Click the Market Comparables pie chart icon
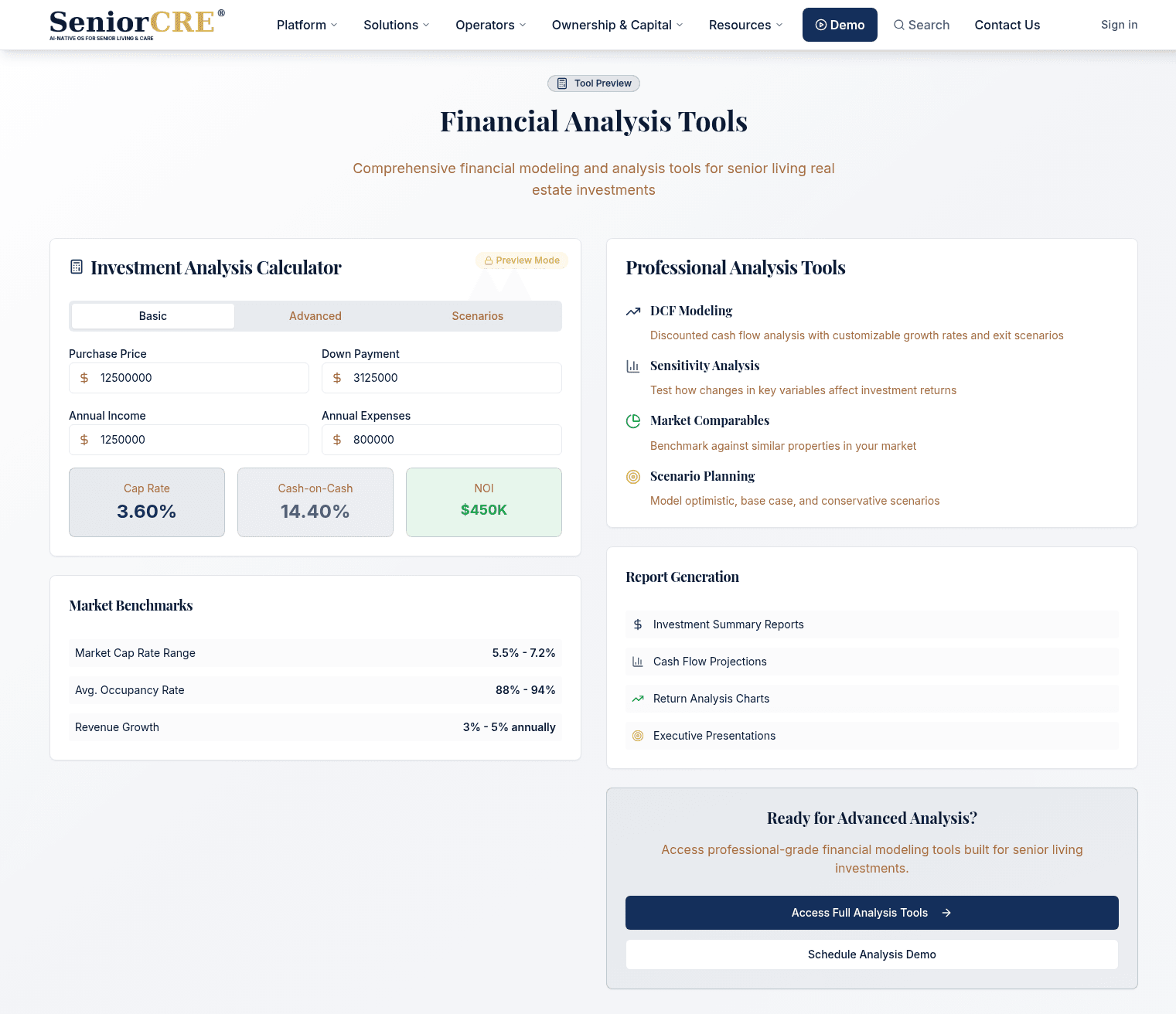 [x=633, y=421]
